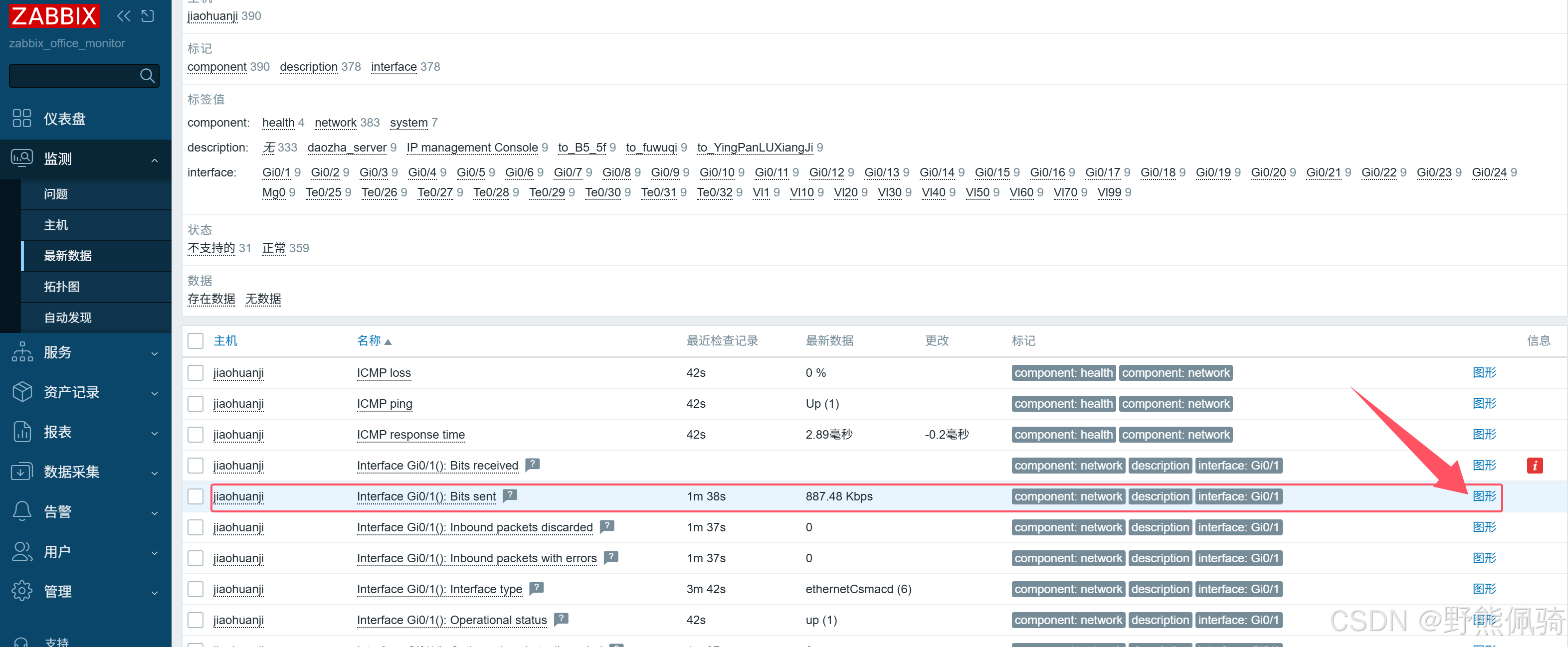The image size is (1568, 647).
Task: Collapse sidebar with double-chevron icon
Action: 124,16
